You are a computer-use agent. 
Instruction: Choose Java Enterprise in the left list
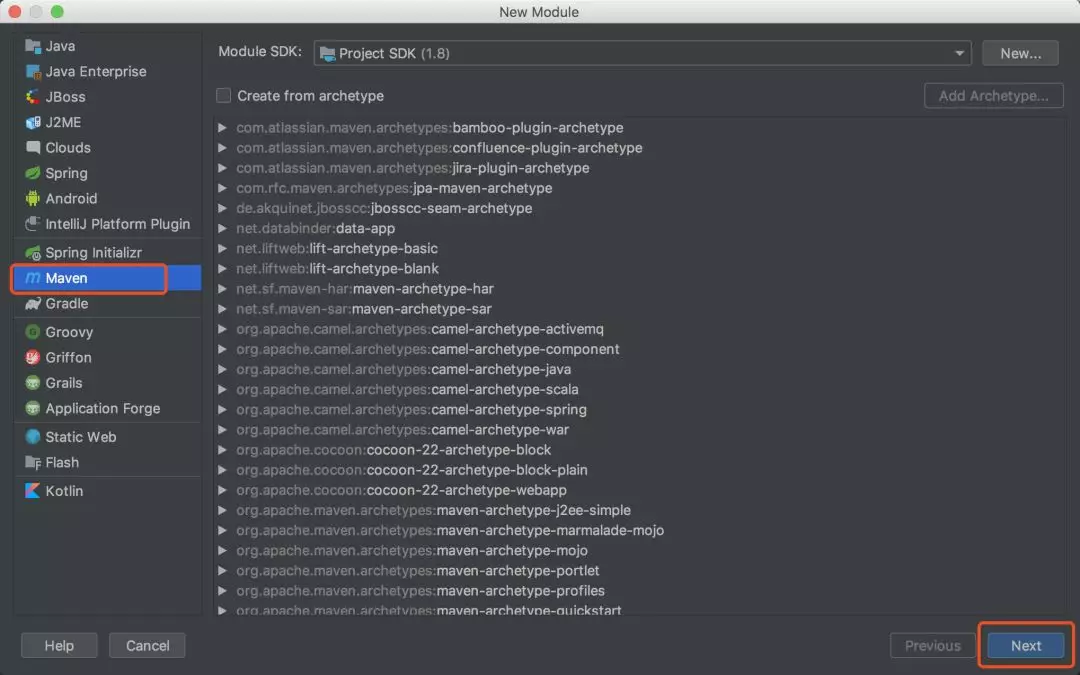(95, 72)
